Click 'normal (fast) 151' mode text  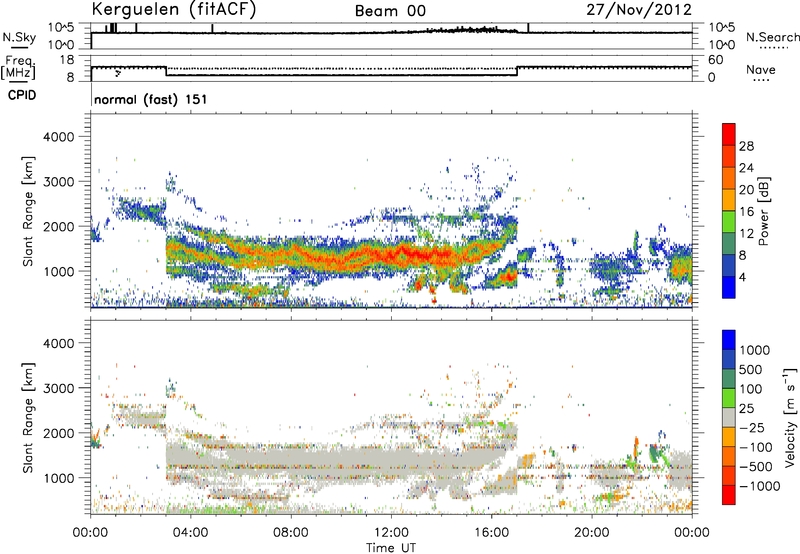point(151,99)
